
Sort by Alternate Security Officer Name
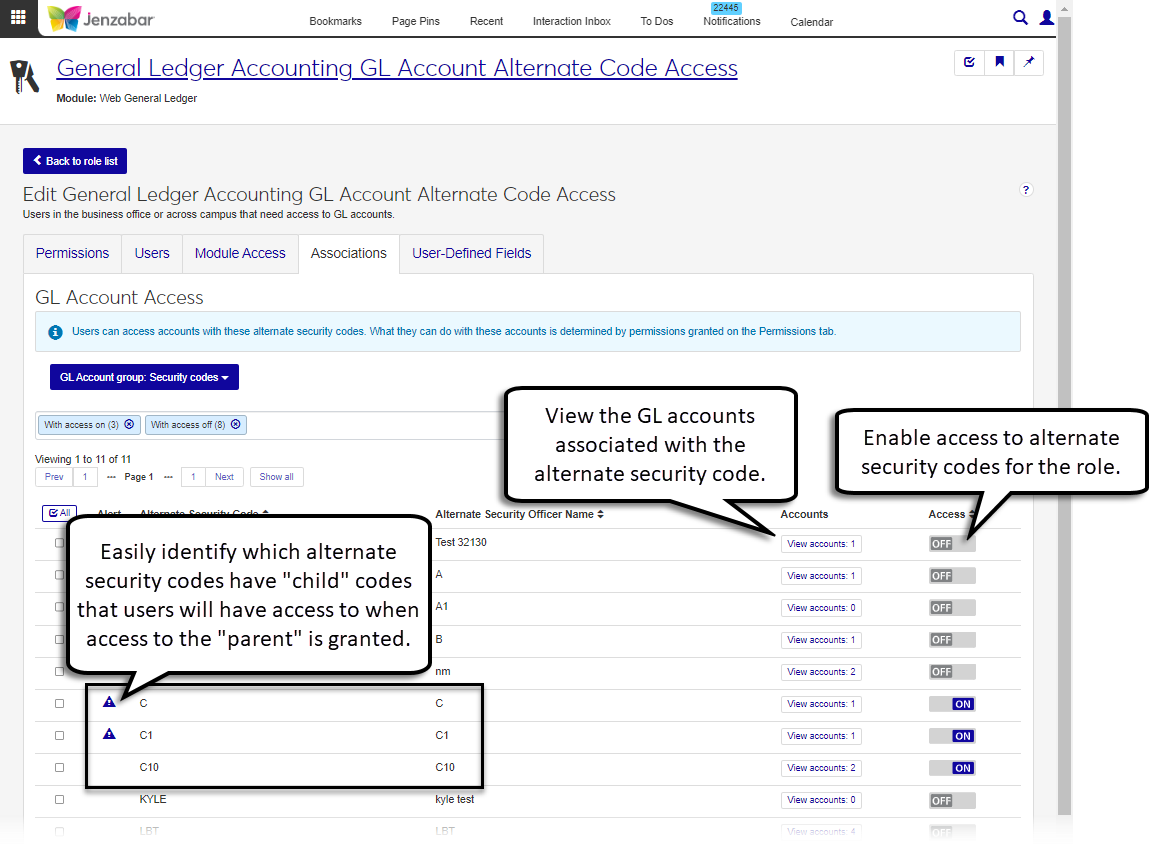(520, 514)
